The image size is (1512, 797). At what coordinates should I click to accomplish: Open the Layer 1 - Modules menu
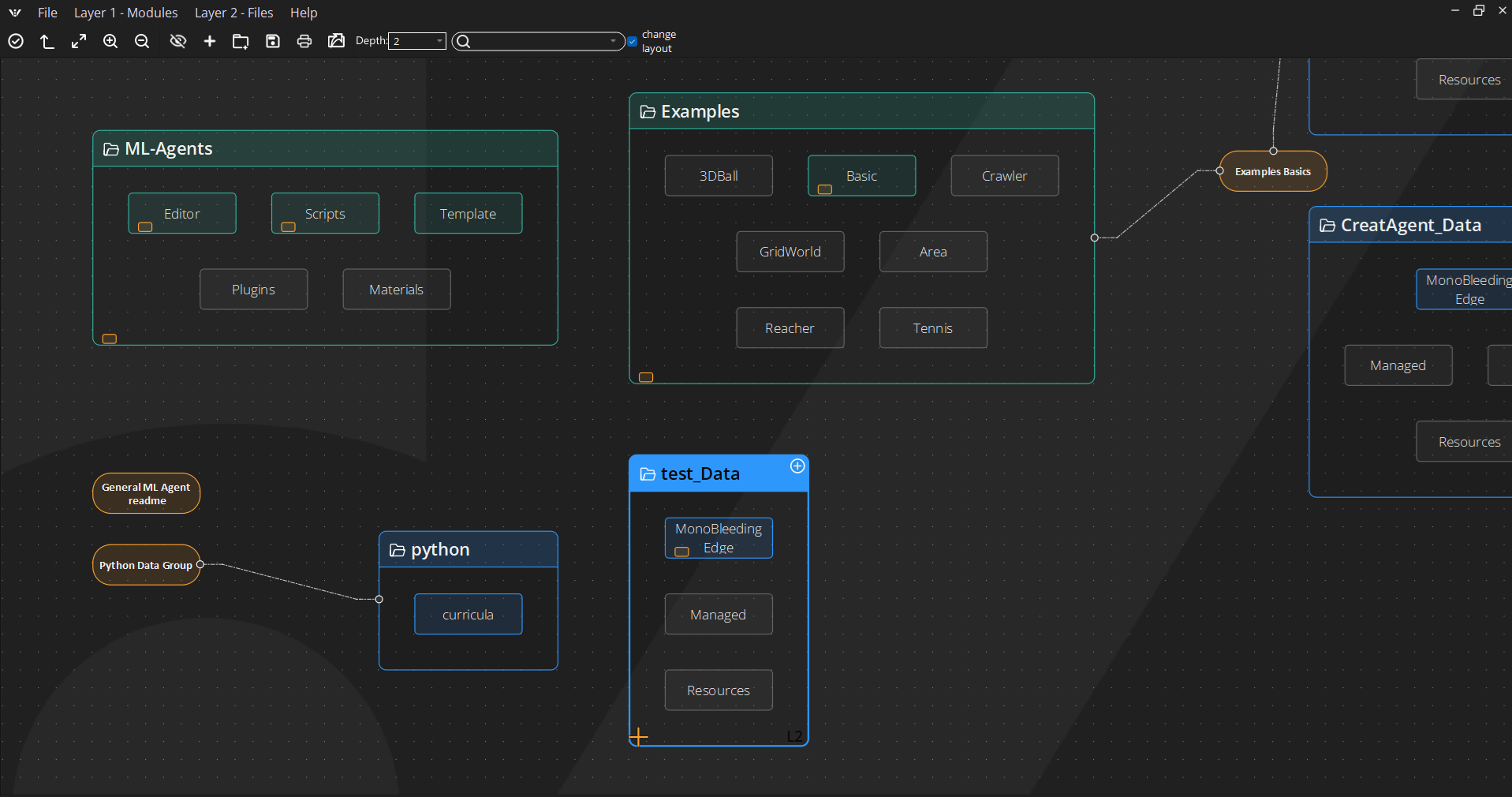click(126, 13)
